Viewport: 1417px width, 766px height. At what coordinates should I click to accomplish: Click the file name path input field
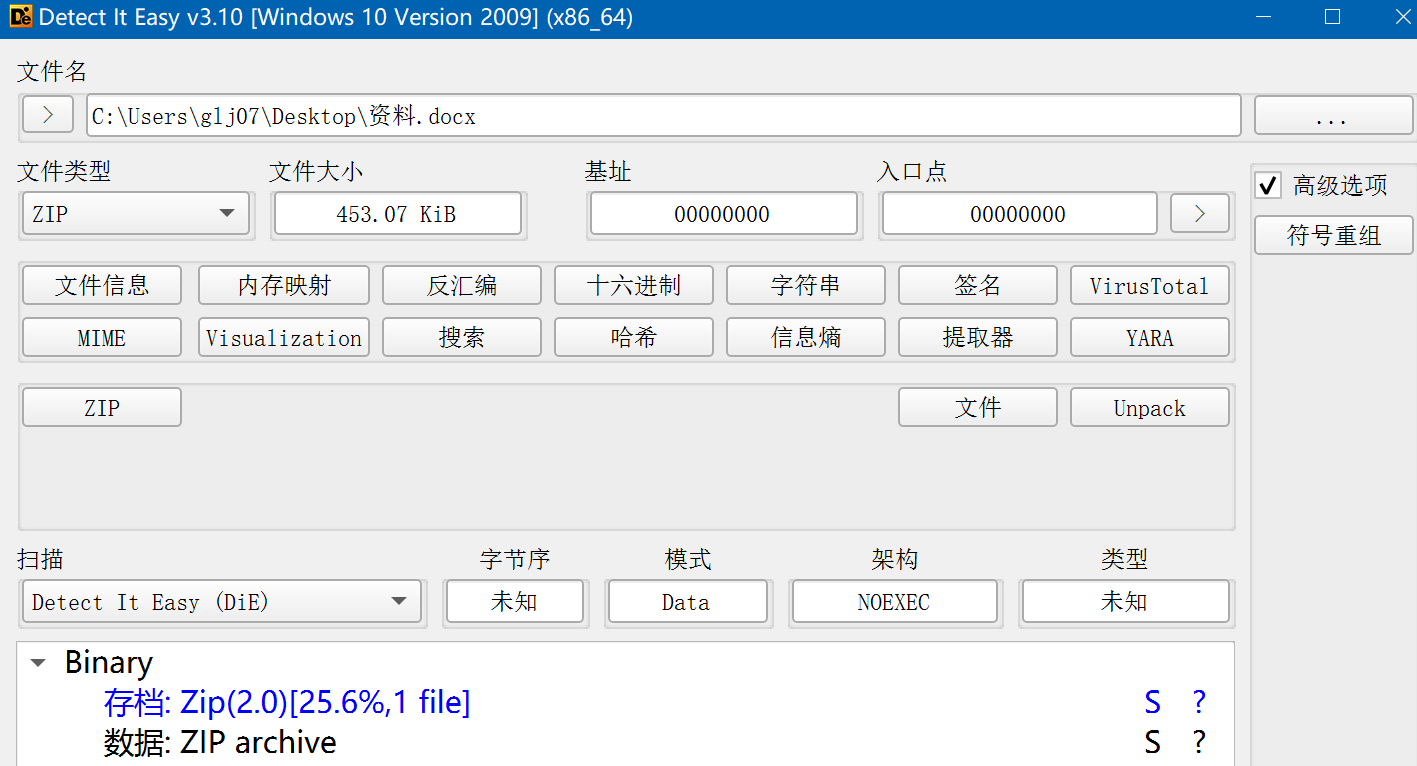pos(662,116)
